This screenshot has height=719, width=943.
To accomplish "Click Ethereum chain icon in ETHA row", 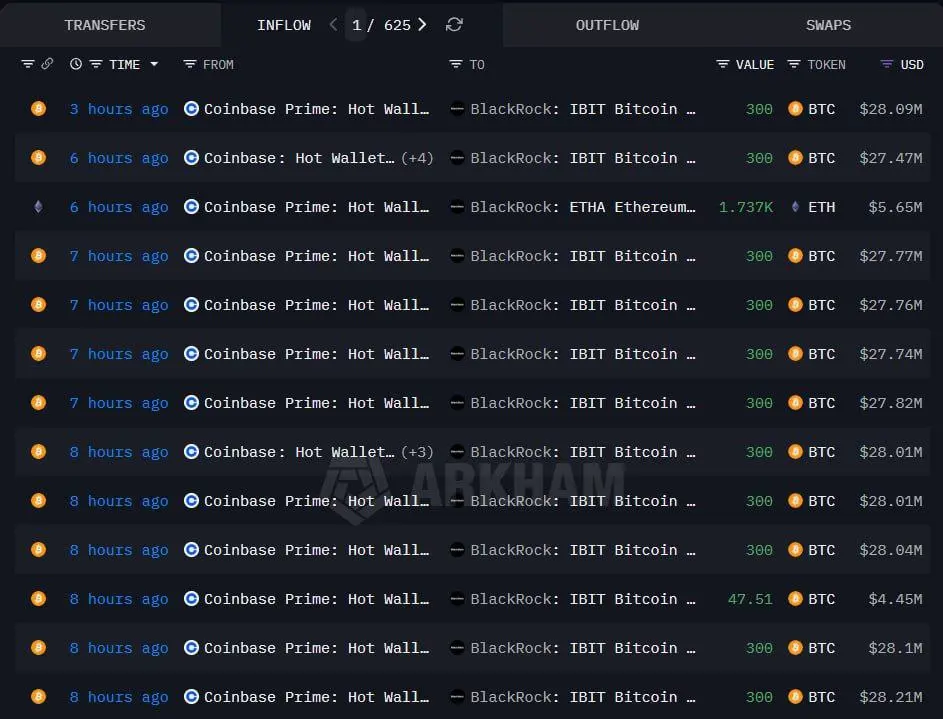I will coord(38,207).
